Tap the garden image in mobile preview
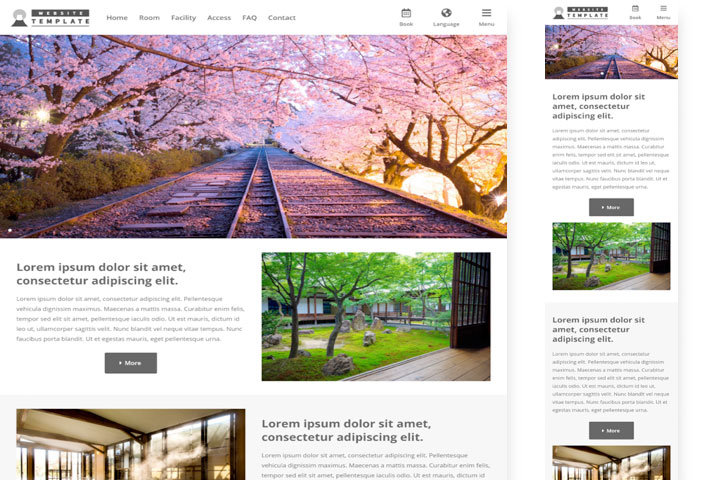Viewport: 720px width, 480px height. click(x=611, y=256)
